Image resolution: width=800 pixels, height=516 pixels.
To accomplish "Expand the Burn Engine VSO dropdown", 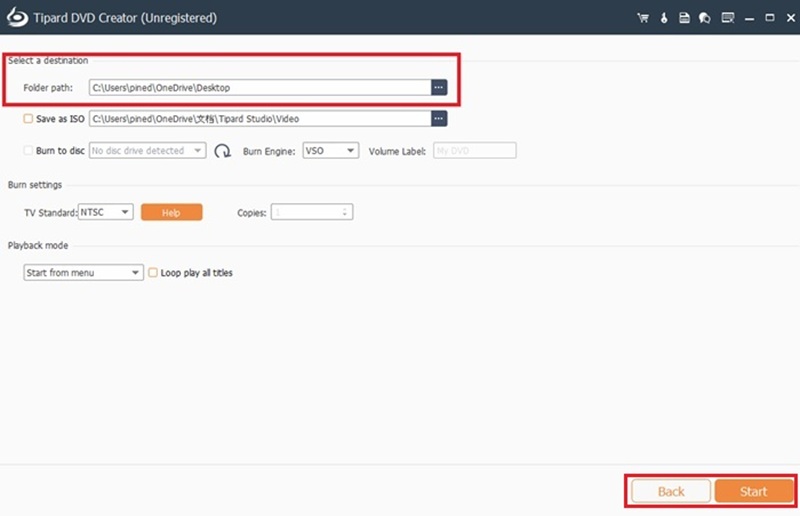I will 331,151.
